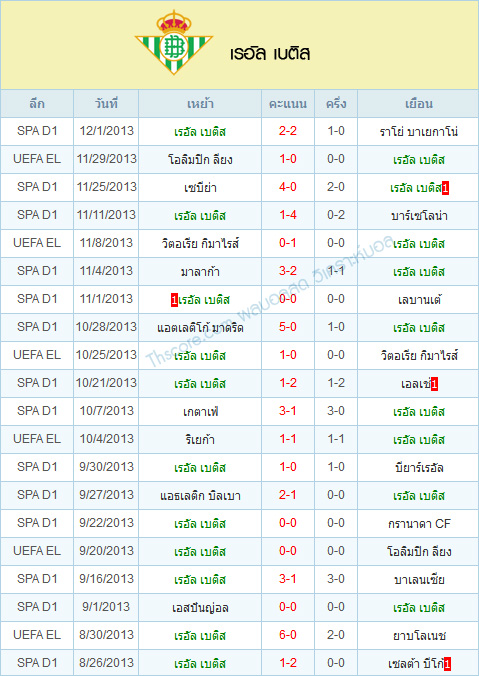Click the ลีก column header
This screenshot has height=676, width=479.
(37, 103)
